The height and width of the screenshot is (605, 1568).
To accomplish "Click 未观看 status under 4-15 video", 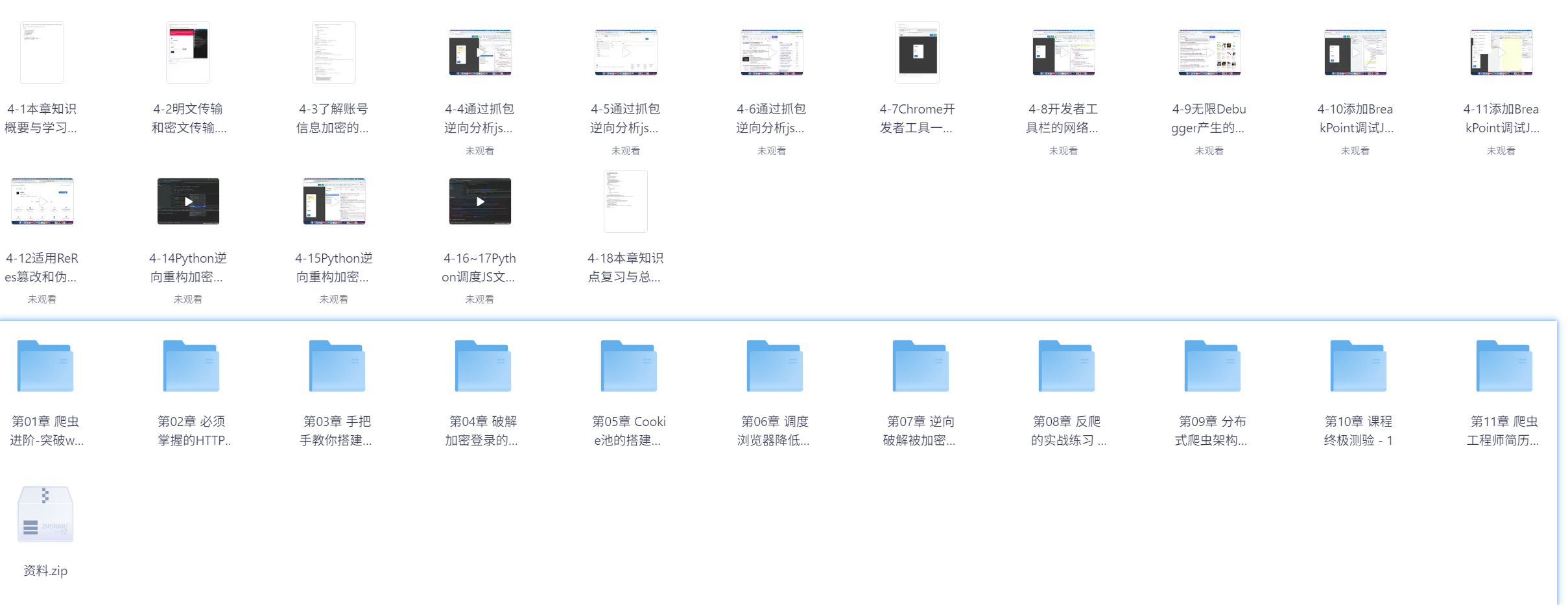I will [334, 299].
